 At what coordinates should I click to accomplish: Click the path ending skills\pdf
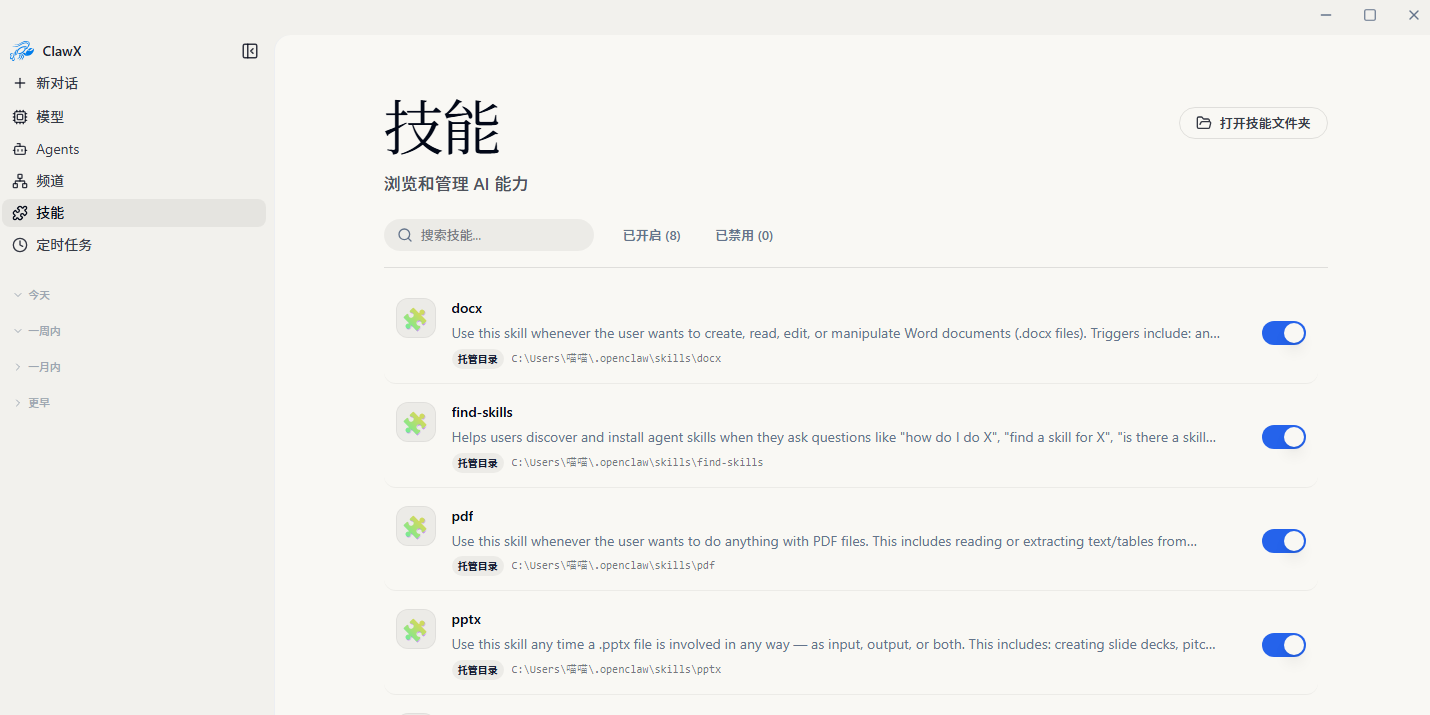(613, 565)
